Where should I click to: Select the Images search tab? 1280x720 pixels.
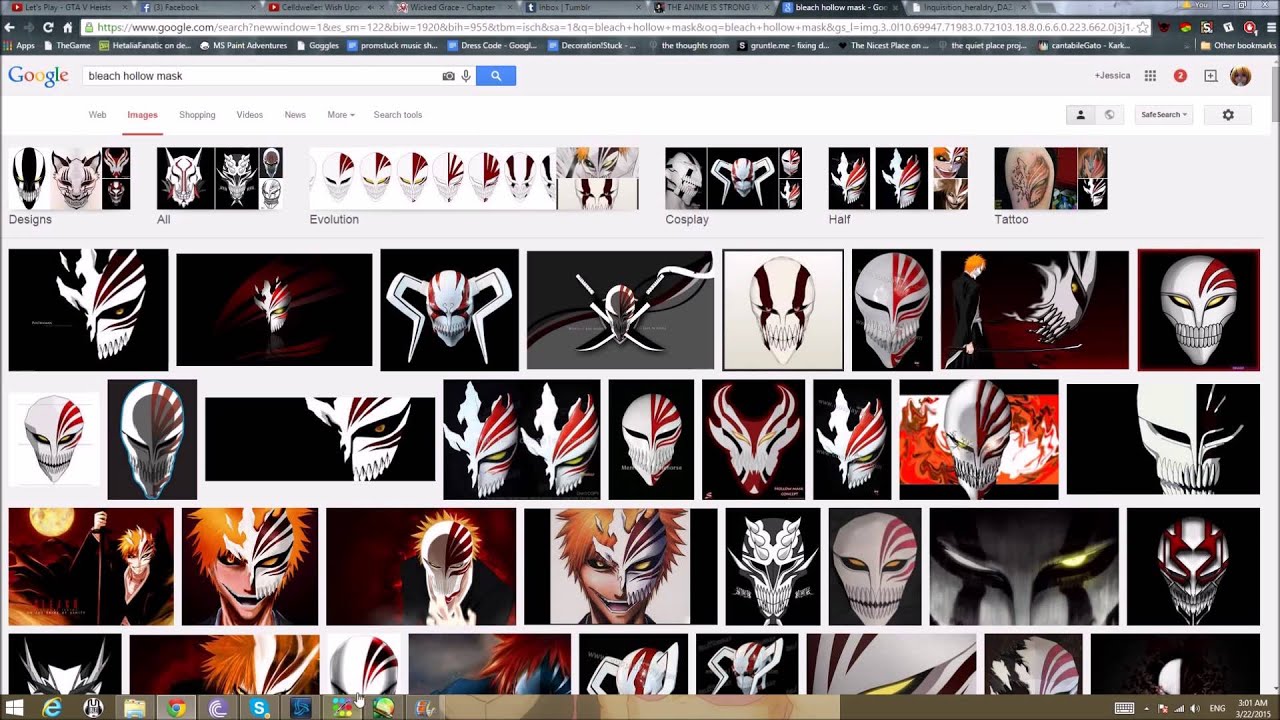click(142, 115)
